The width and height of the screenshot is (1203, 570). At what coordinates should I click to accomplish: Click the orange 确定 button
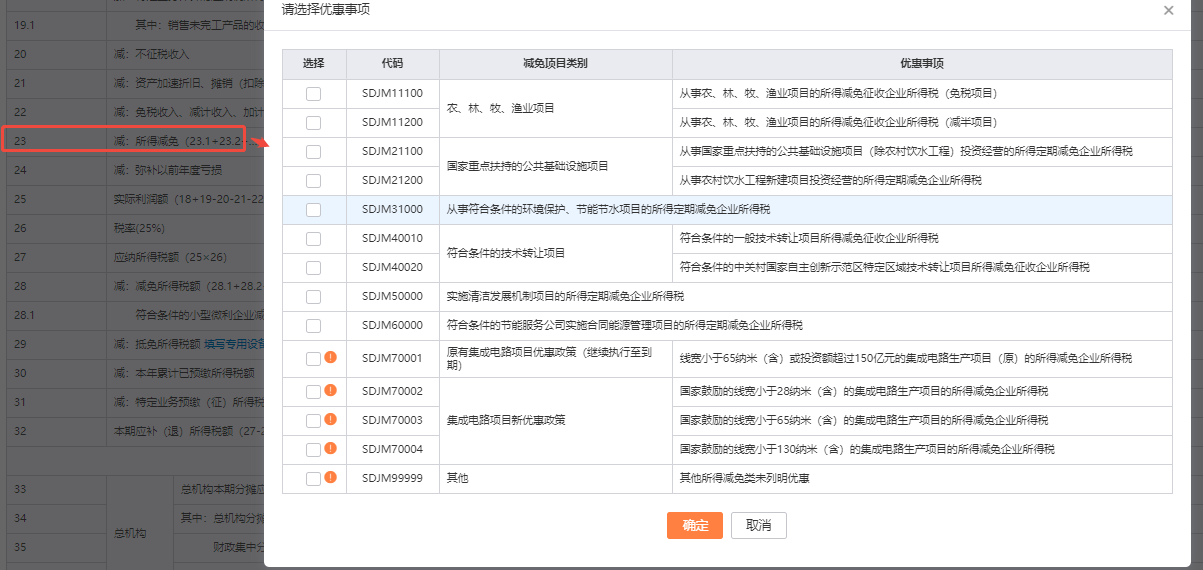pos(694,526)
